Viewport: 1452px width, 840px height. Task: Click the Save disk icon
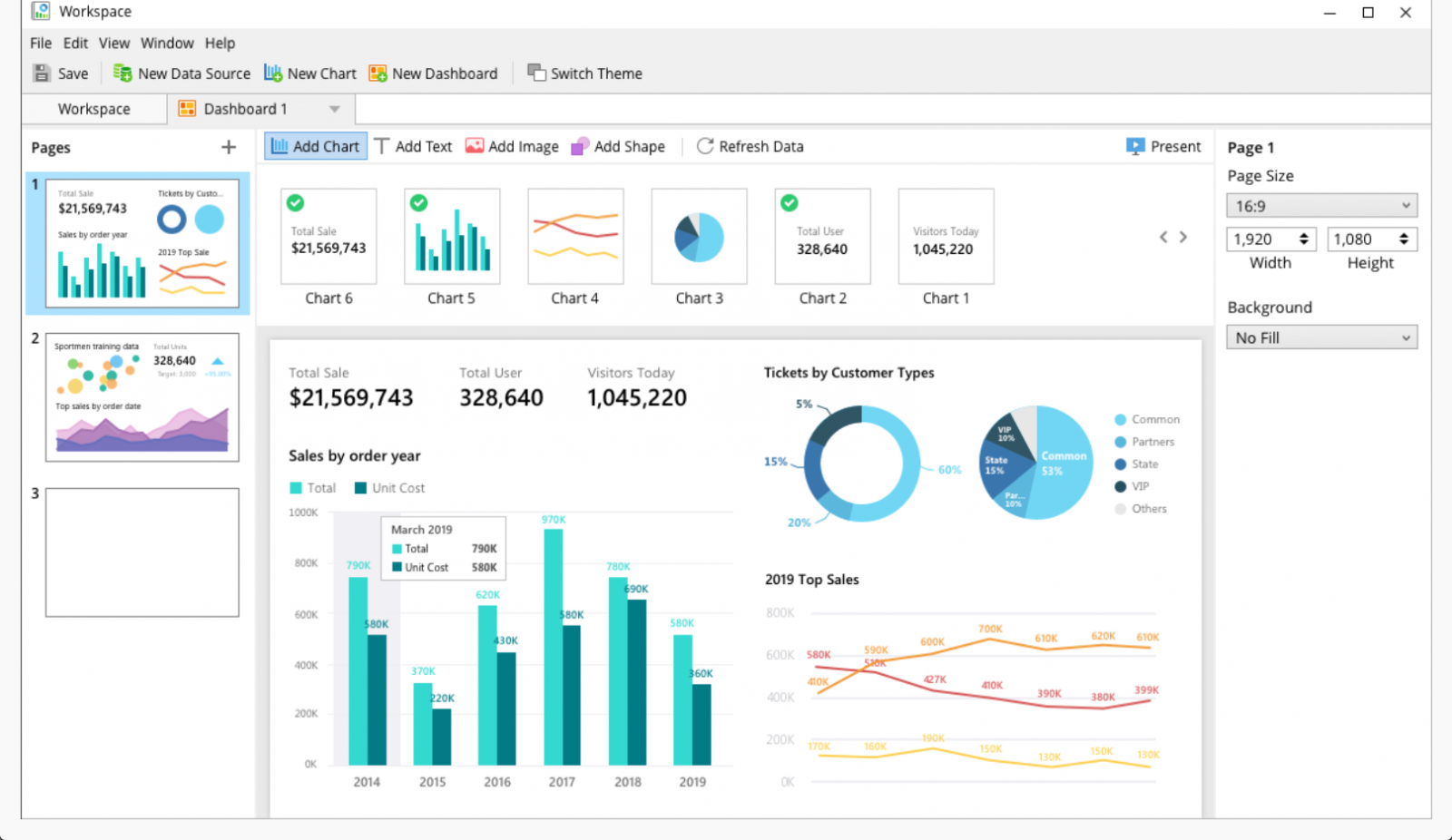click(42, 73)
